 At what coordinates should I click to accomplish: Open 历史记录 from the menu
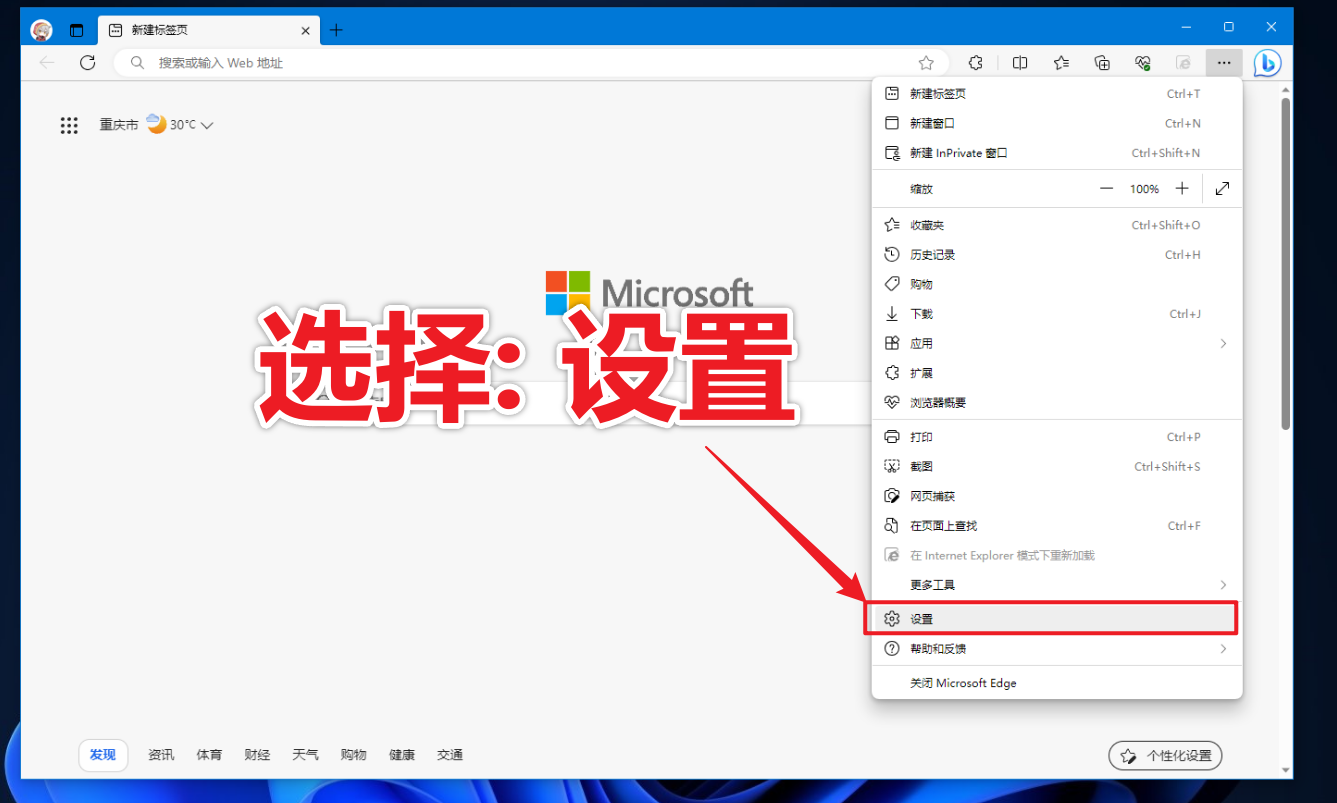pos(1057,255)
